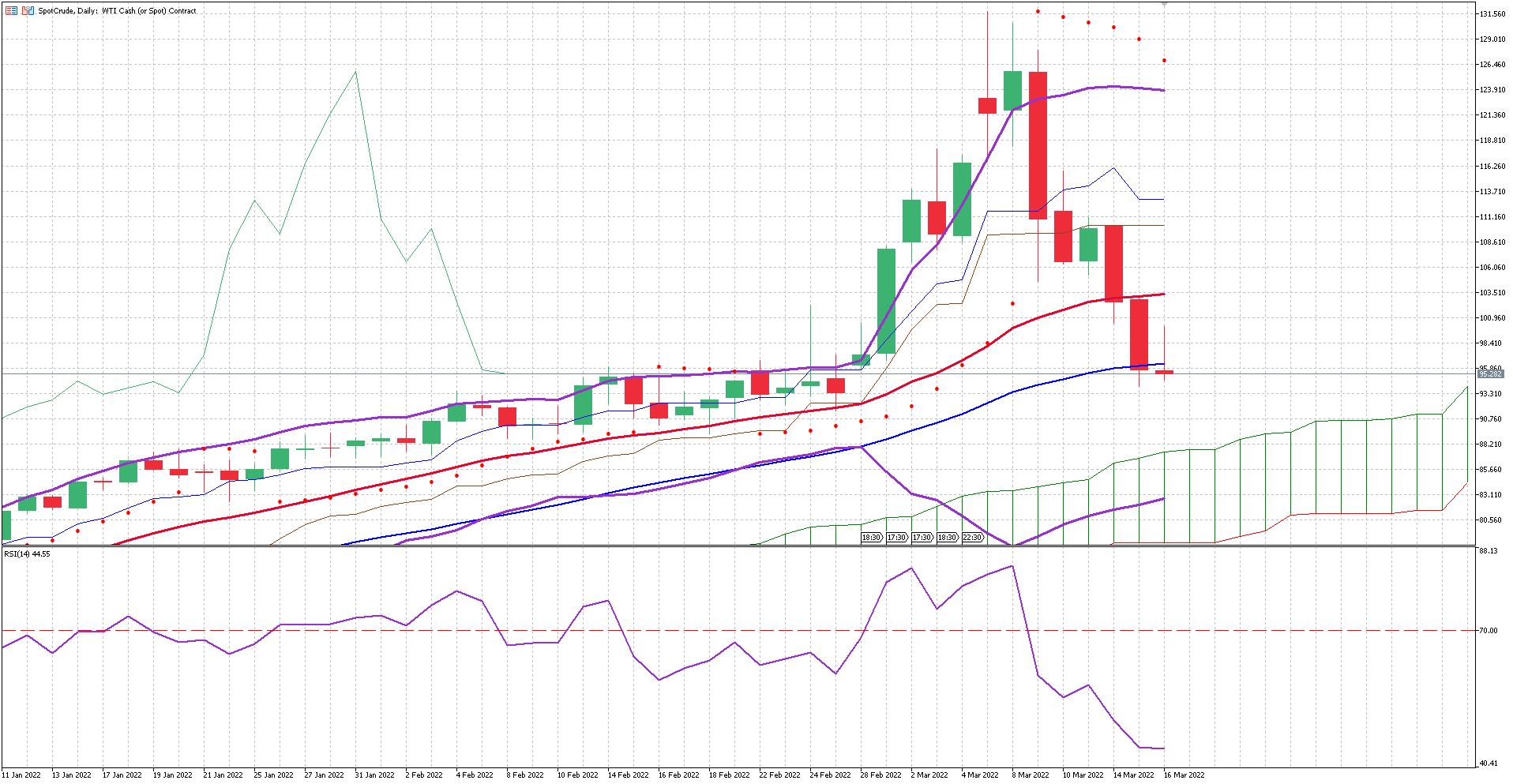1513x784 pixels.
Task: Select the chart title 'SpotCrude, Daily: WTI Cash'
Action: (x=95, y=10)
